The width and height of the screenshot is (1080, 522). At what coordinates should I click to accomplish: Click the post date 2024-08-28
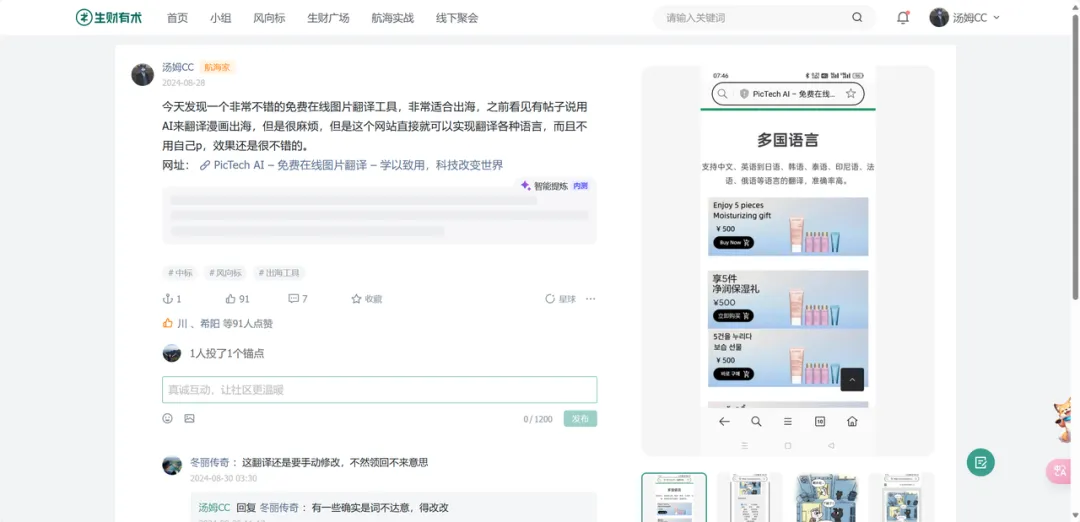click(x=183, y=83)
